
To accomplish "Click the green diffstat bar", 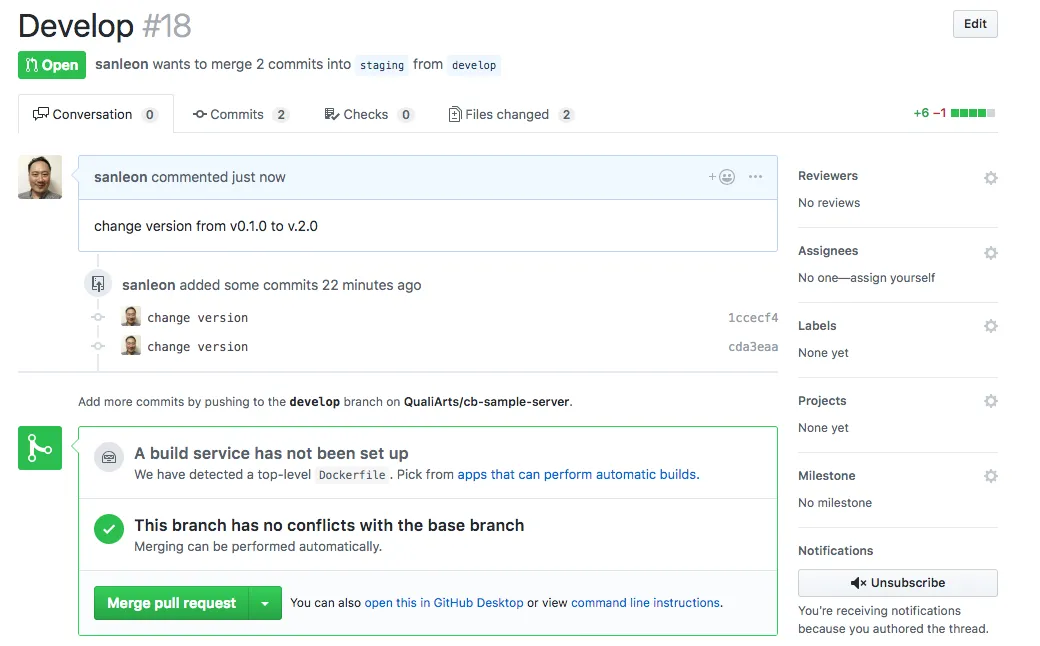I will [972, 114].
